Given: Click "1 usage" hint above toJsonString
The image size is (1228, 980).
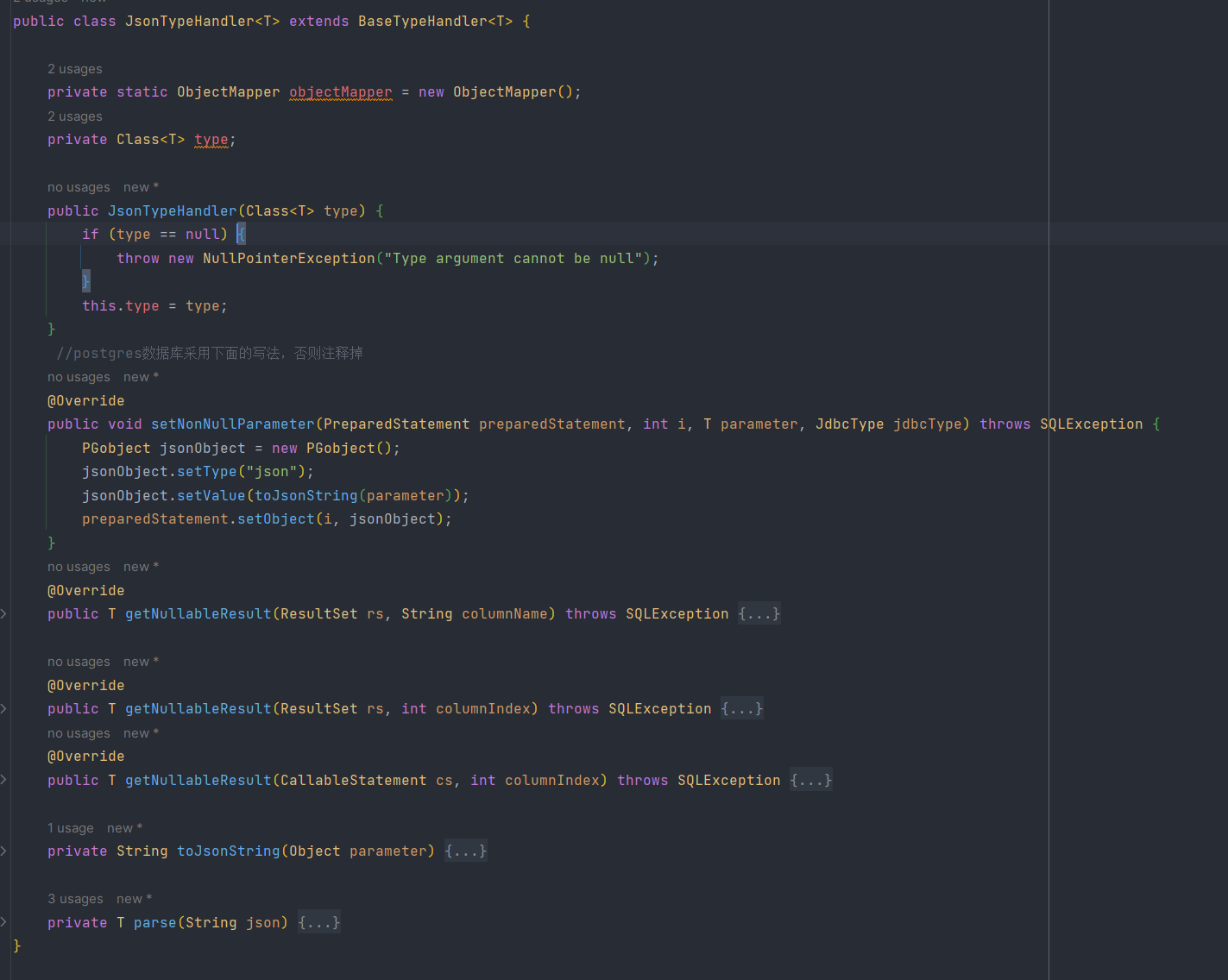Looking at the screenshot, I should 70,827.
